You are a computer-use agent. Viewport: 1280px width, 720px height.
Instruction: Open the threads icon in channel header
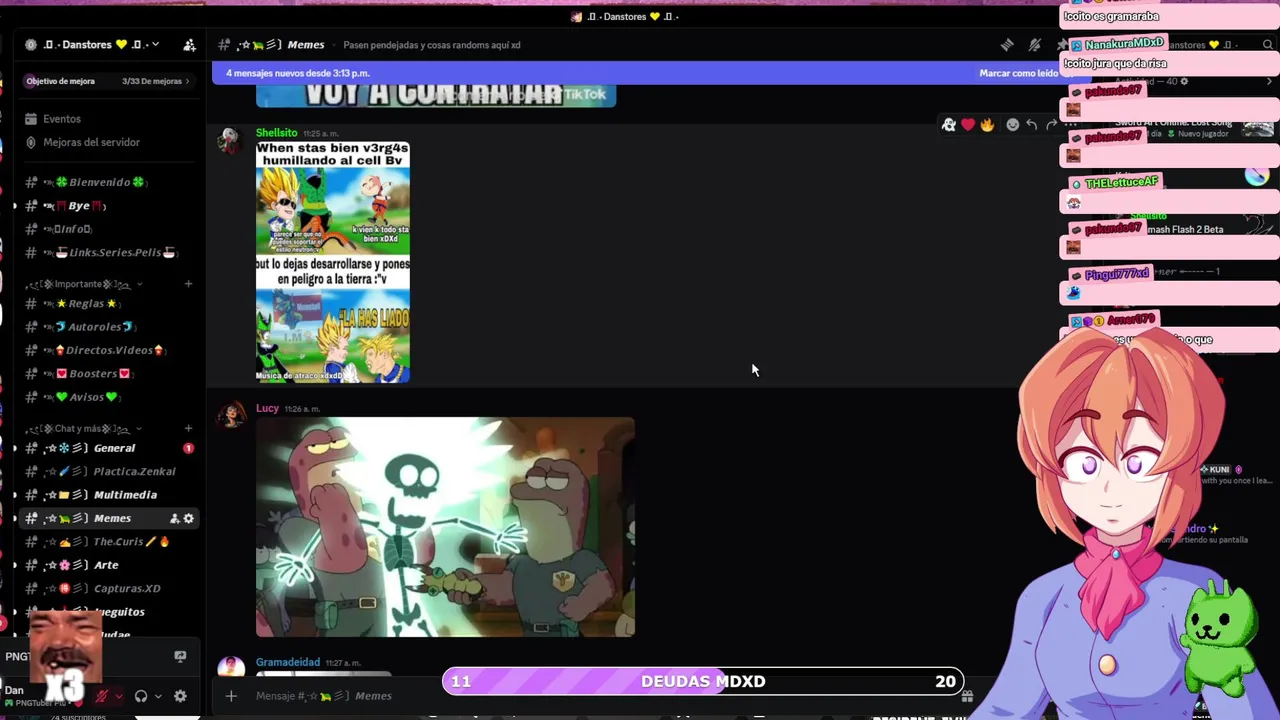[1007, 45]
